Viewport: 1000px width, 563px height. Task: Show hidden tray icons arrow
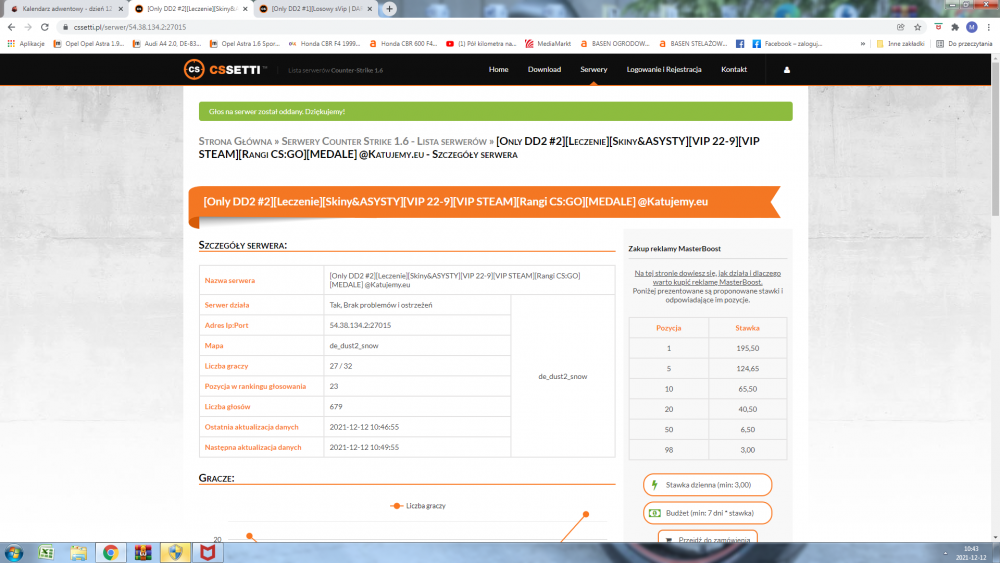(945, 553)
